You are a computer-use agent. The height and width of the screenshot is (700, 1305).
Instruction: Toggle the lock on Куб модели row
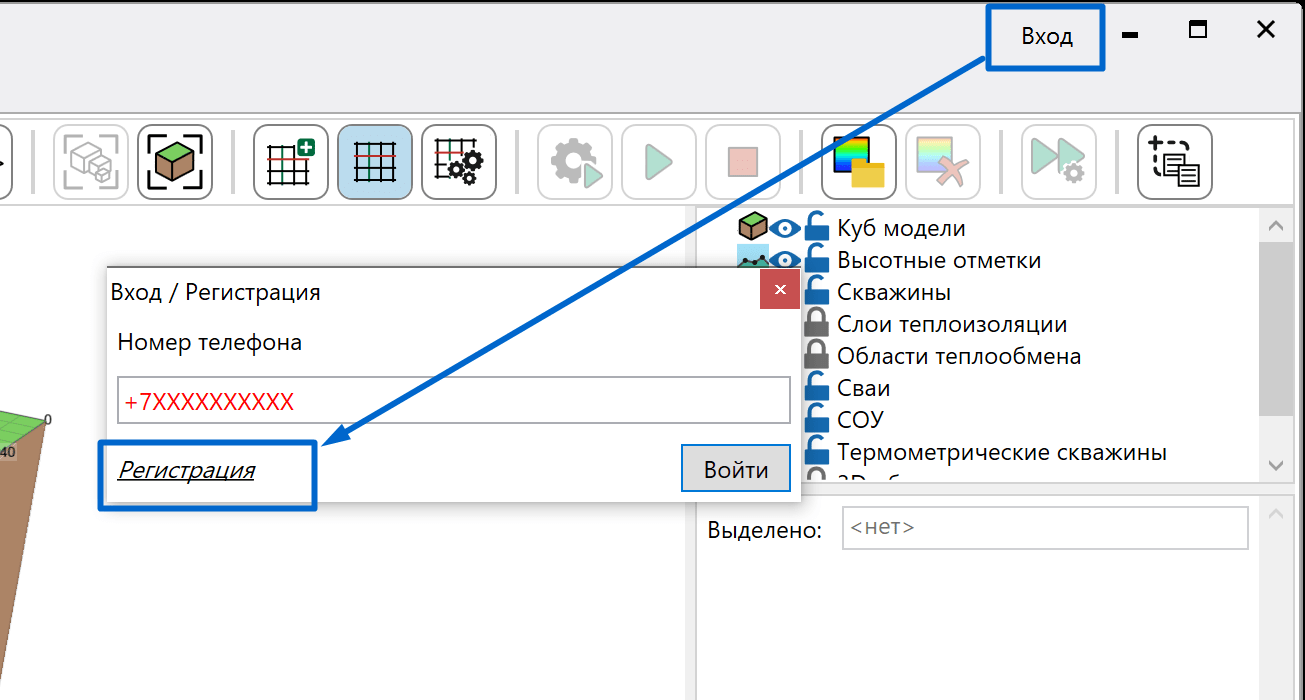click(x=817, y=227)
